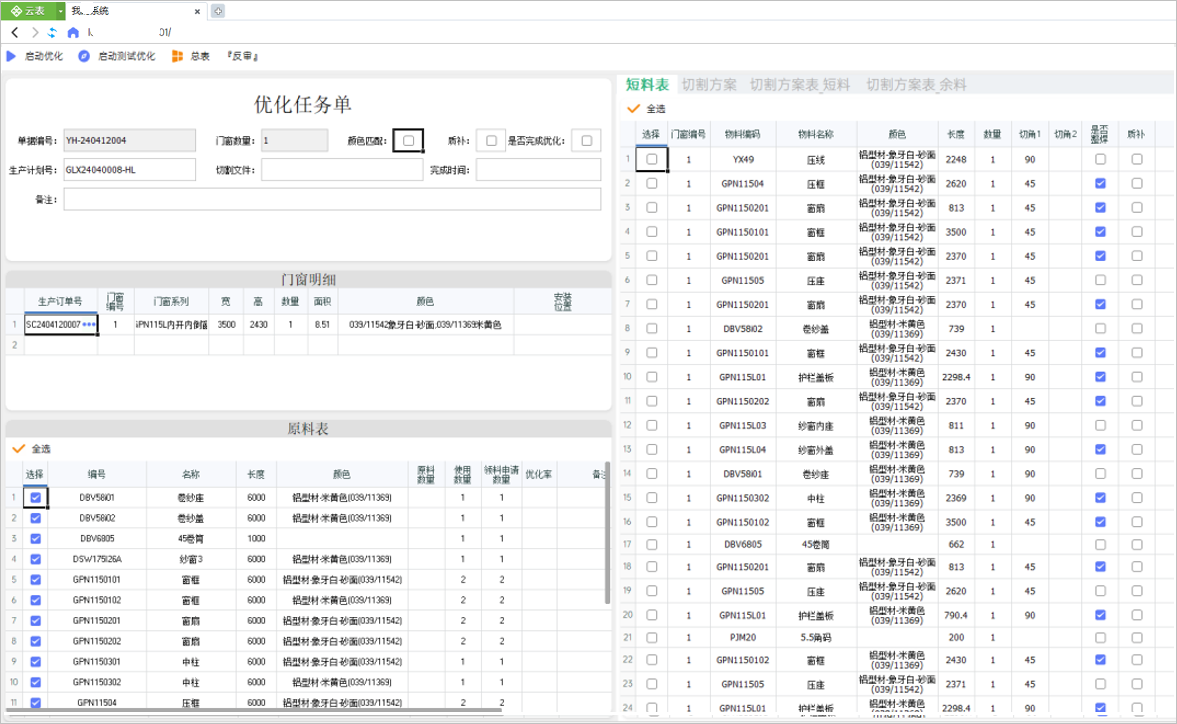Click the 编号 column header in 原料表

click(97, 474)
